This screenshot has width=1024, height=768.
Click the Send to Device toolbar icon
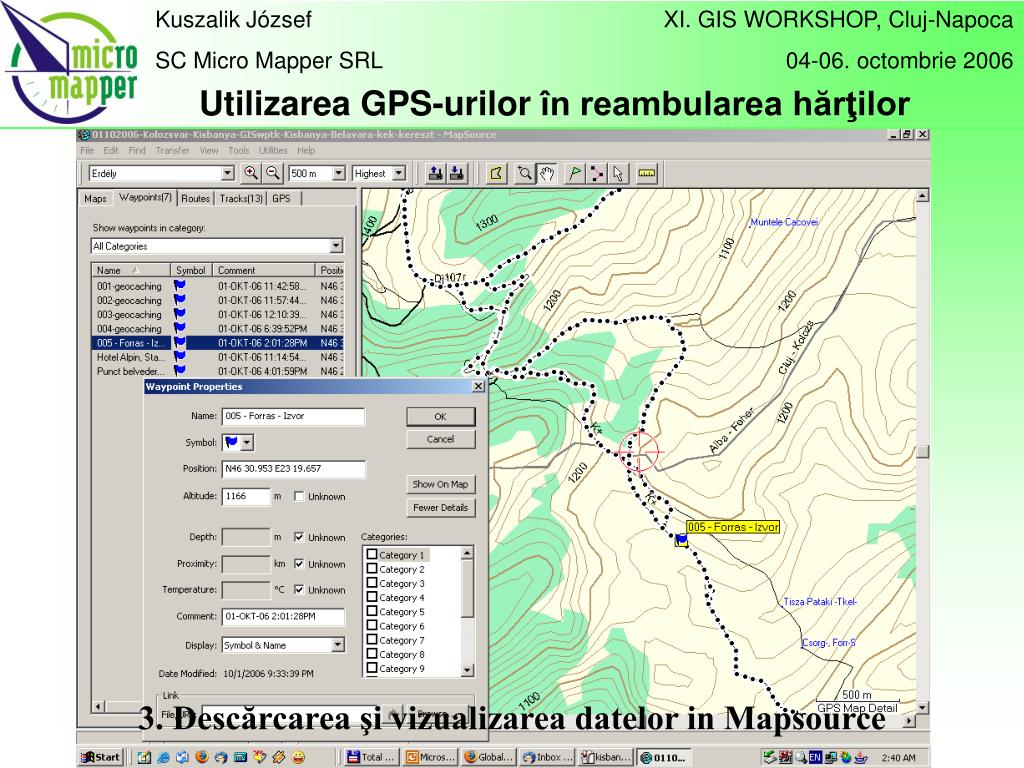436,174
